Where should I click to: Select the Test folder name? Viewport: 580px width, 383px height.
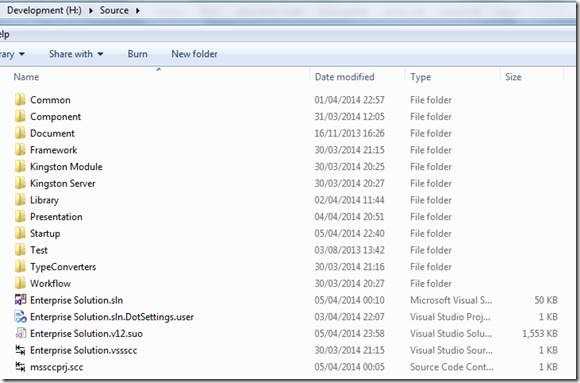(38, 250)
